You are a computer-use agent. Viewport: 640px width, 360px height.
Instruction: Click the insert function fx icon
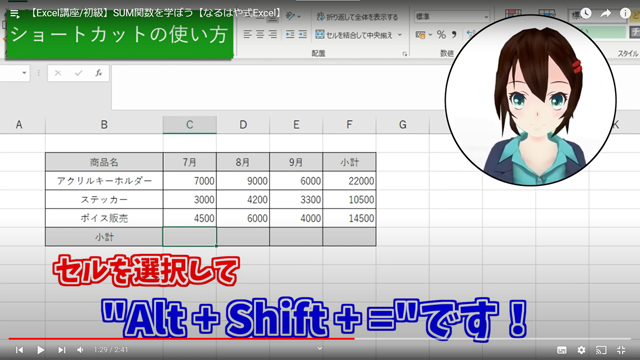click(x=98, y=73)
